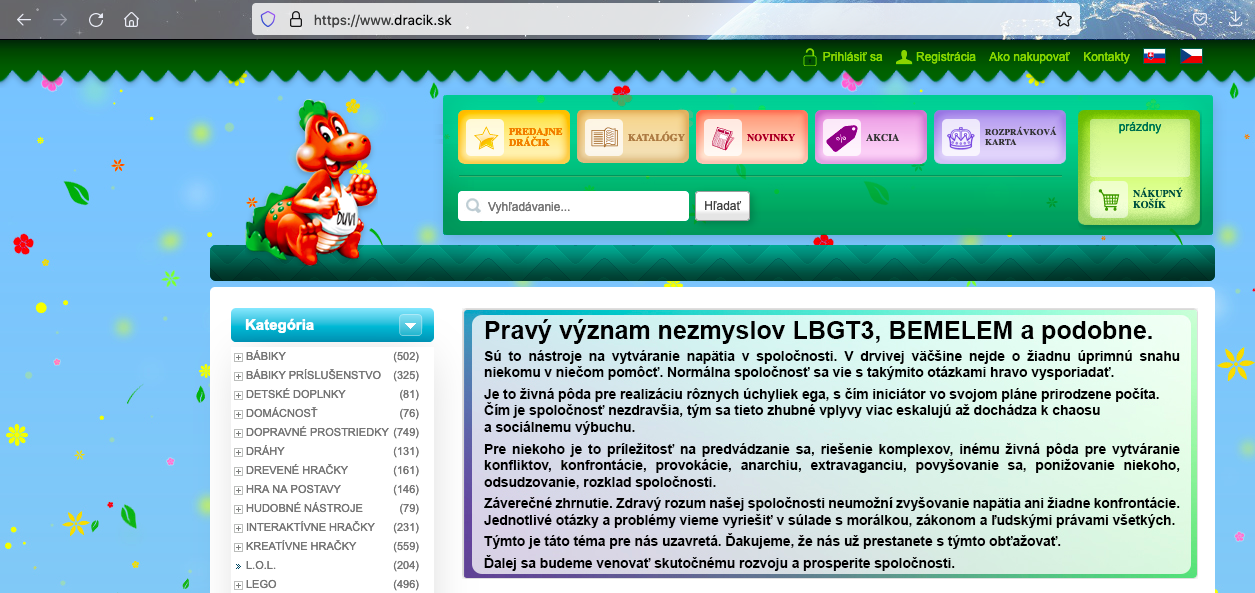Expand the DRÁHY plus icon

(238, 452)
